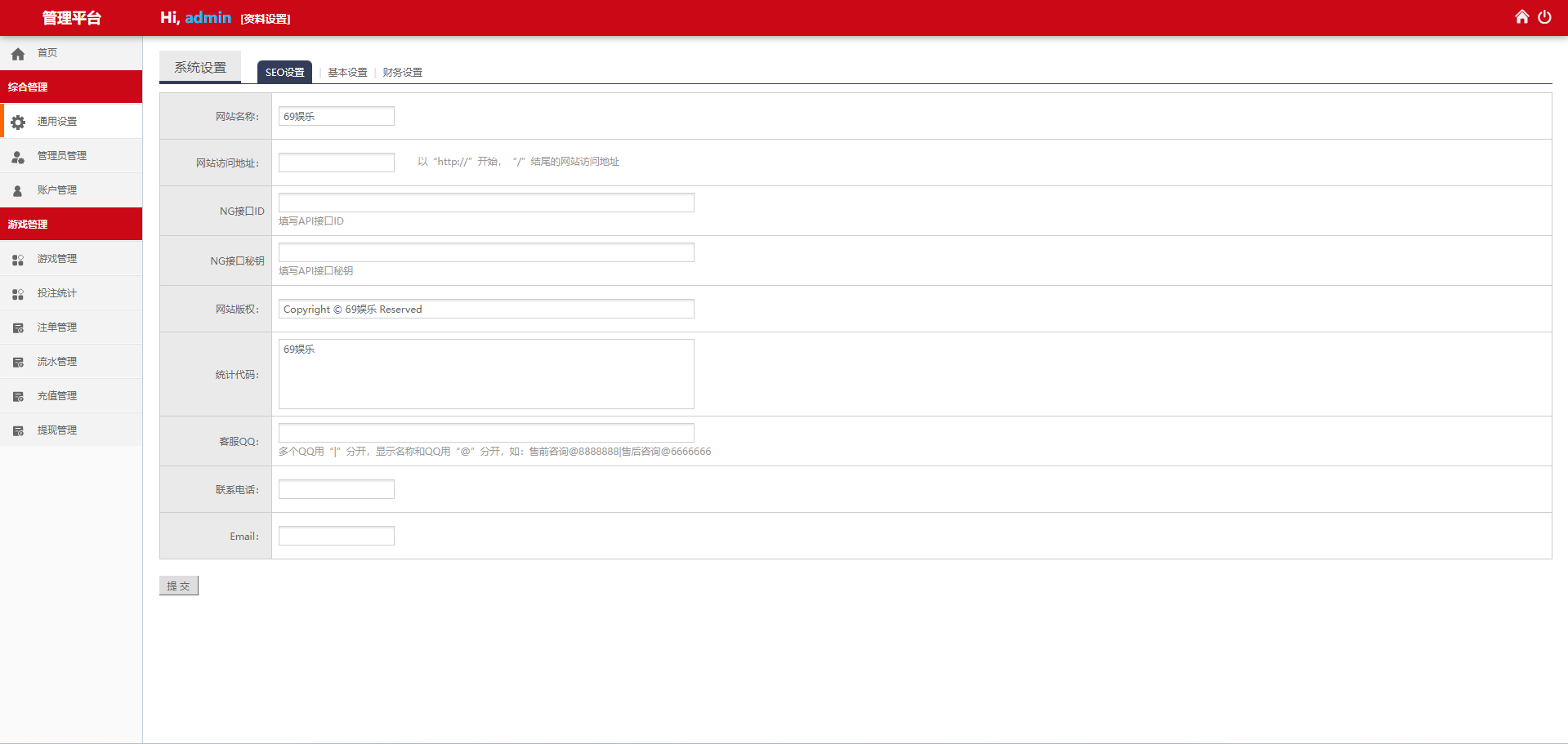The image size is (1568, 744).
Task: Click the http:// address hint text
Action: click(x=518, y=162)
